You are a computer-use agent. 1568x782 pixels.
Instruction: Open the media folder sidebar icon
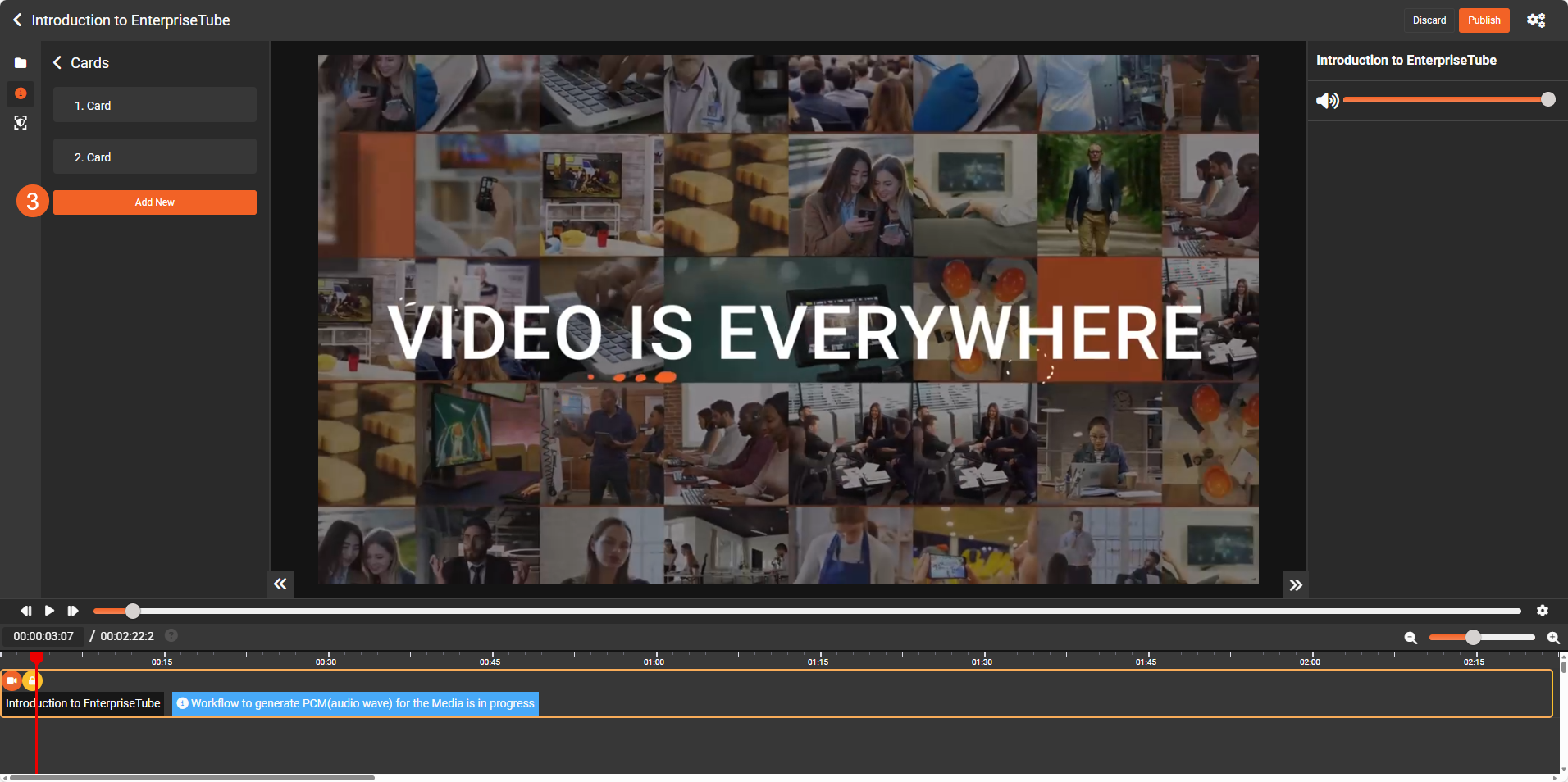(x=21, y=63)
